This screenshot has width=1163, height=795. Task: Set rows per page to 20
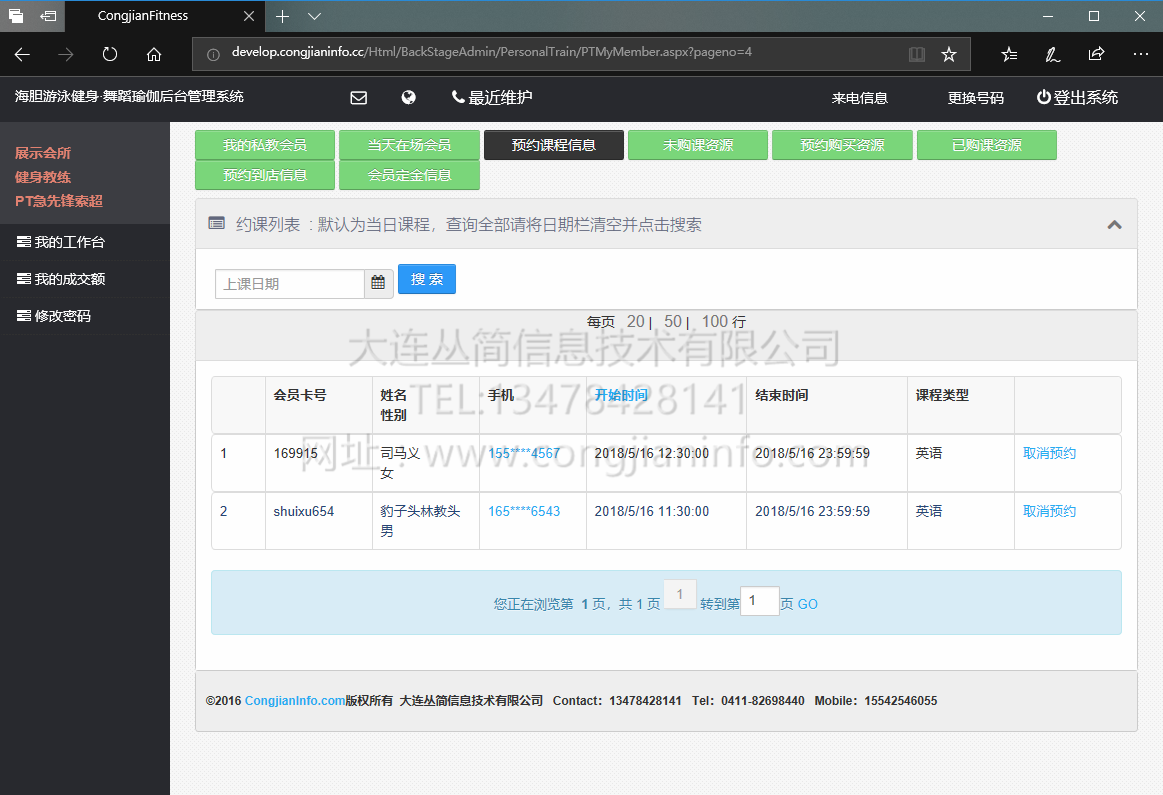pos(636,322)
